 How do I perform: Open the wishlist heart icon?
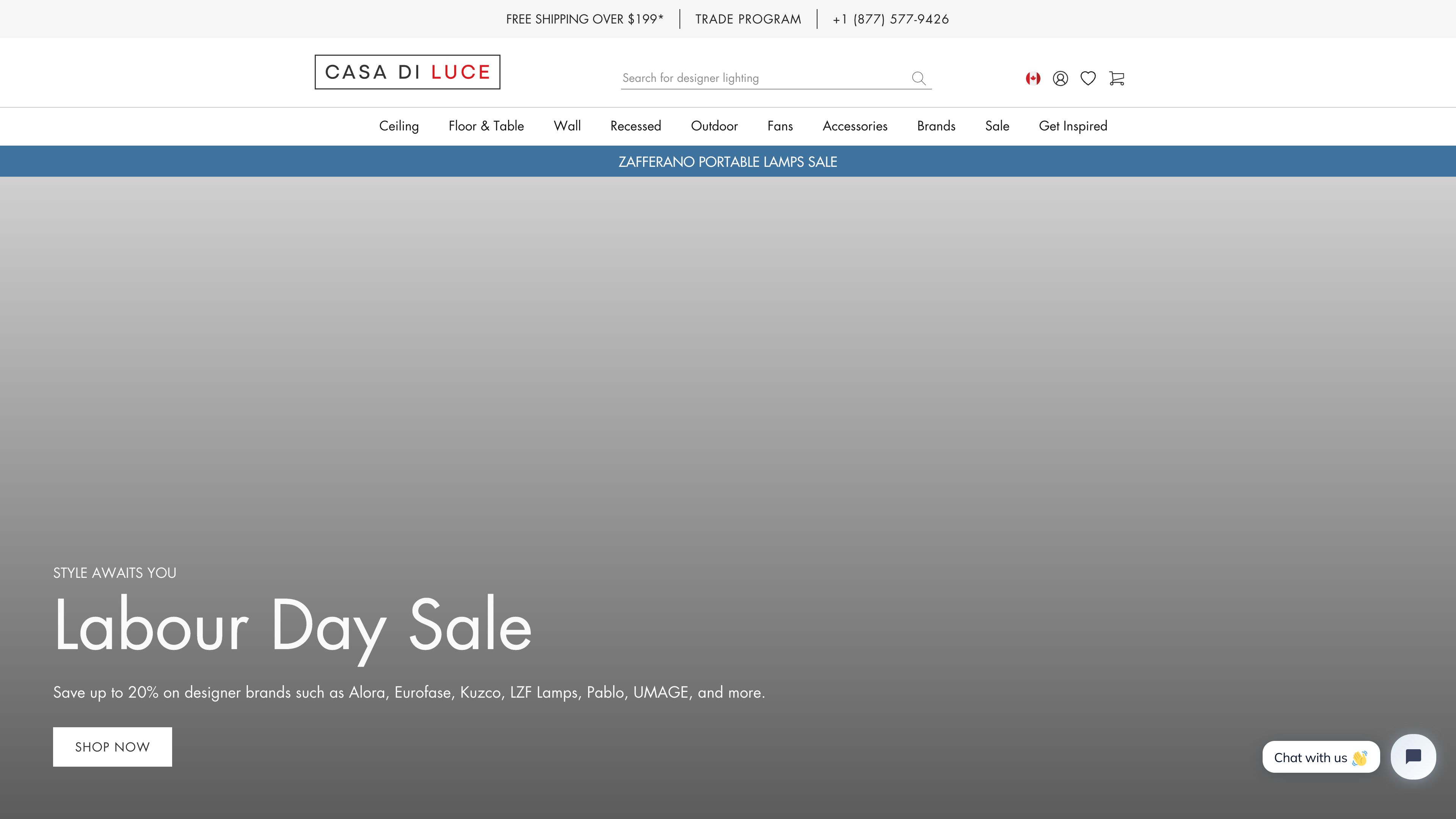click(1089, 78)
